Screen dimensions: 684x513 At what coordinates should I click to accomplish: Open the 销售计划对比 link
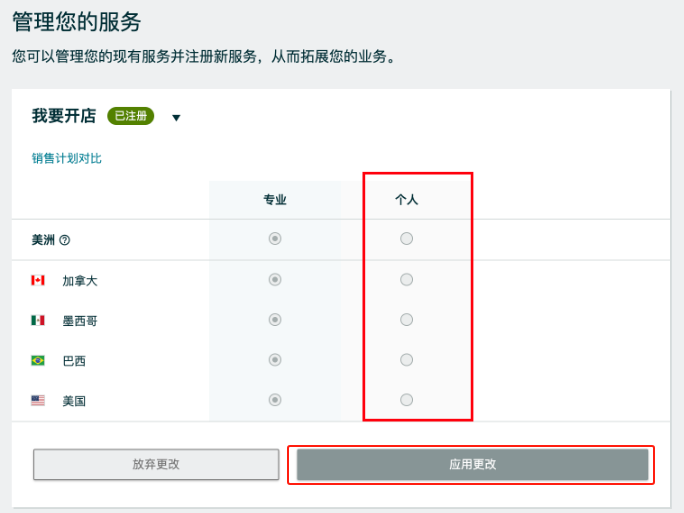pyautogui.click(x=67, y=158)
